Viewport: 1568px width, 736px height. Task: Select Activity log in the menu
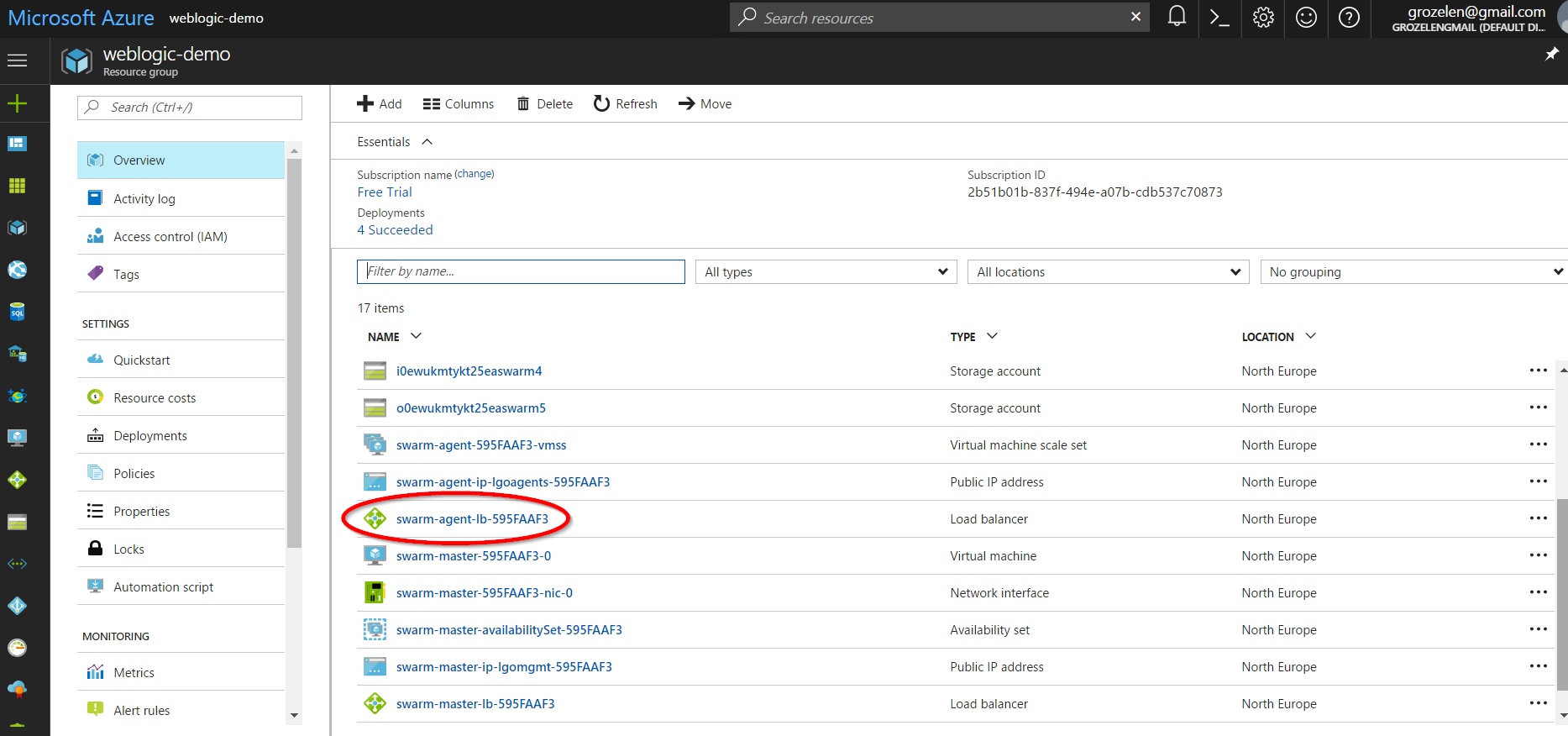[144, 199]
